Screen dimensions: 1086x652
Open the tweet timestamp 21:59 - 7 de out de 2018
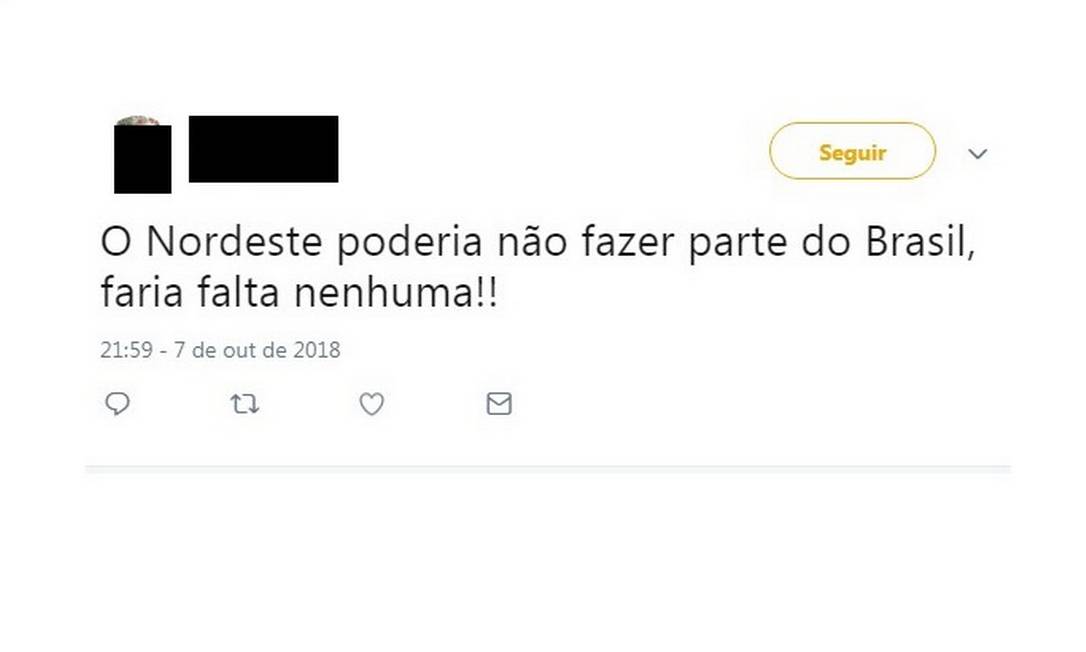click(x=220, y=351)
